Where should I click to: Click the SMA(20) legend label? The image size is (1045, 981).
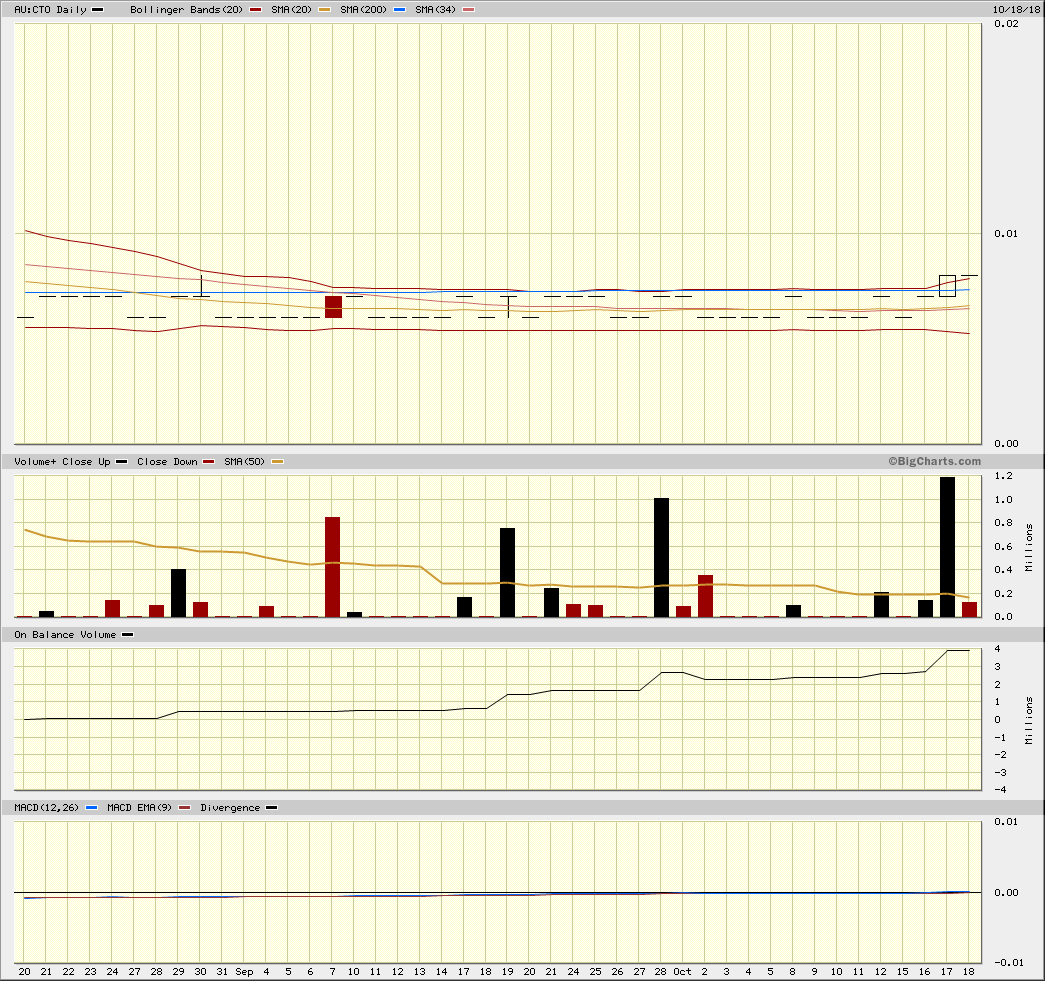[291, 10]
